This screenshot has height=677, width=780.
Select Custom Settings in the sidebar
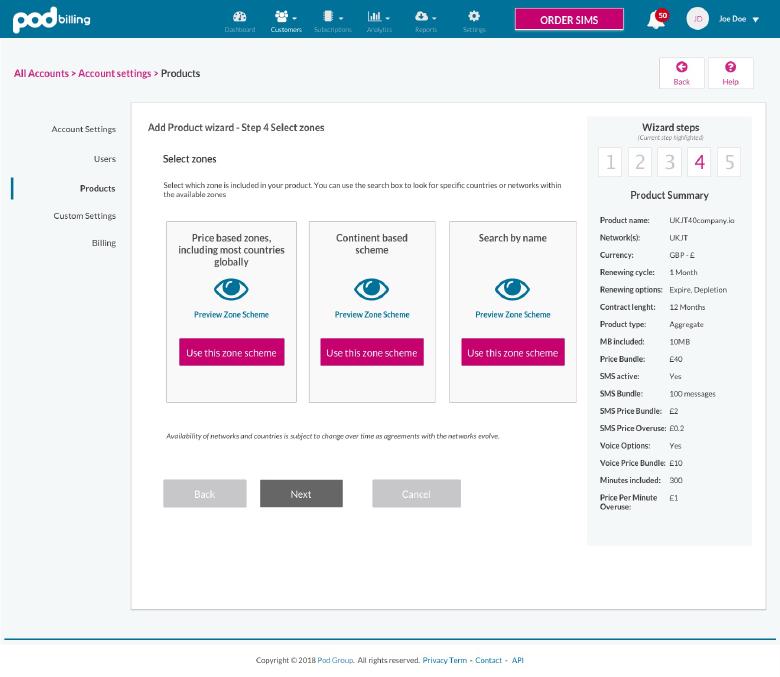pos(85,216)
